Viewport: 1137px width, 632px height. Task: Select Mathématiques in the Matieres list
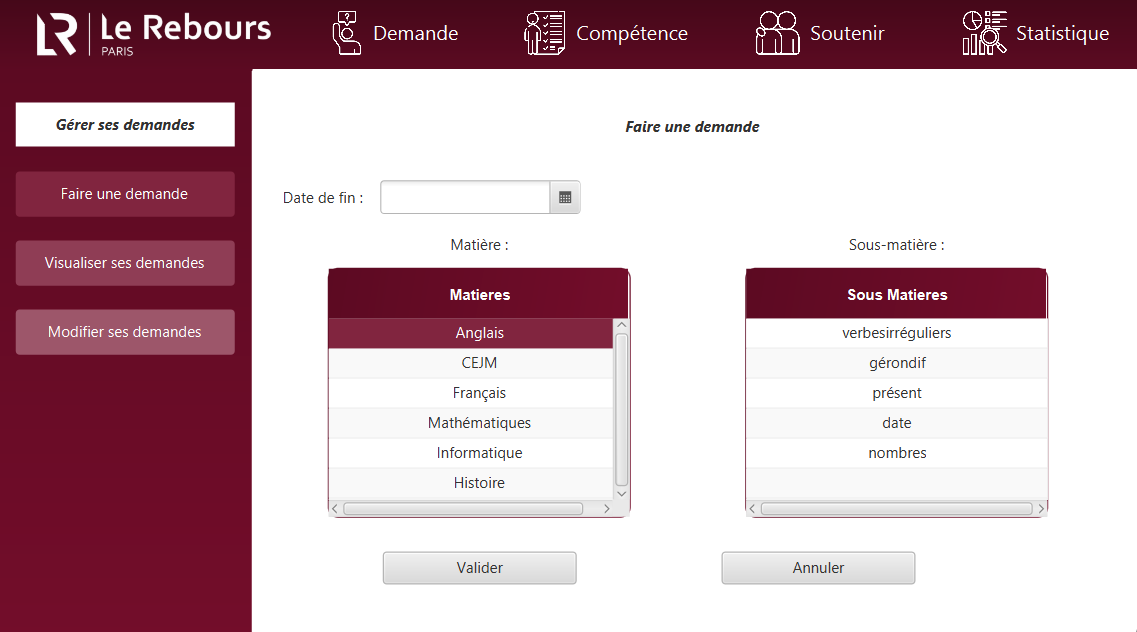point(479,423)
